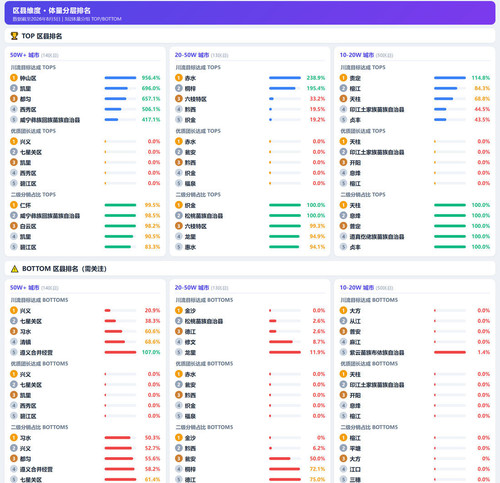The height and width of the screenshot is (483, 500).
Task: Open the 50W+ 城市 header in the TOP section
Action: [x=25, y=55]
